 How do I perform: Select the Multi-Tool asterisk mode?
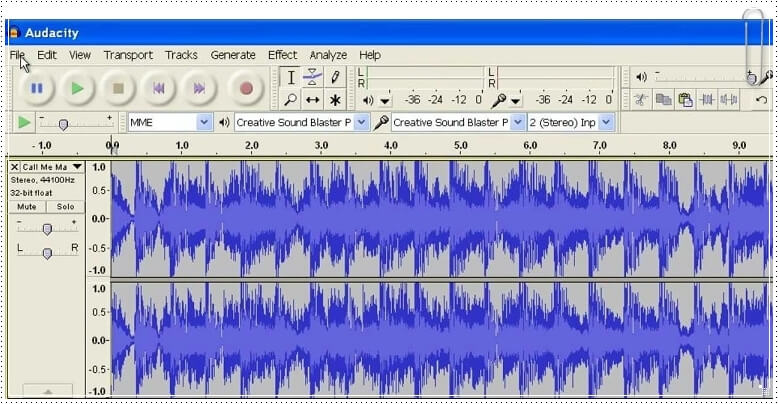tap(335, 100)
